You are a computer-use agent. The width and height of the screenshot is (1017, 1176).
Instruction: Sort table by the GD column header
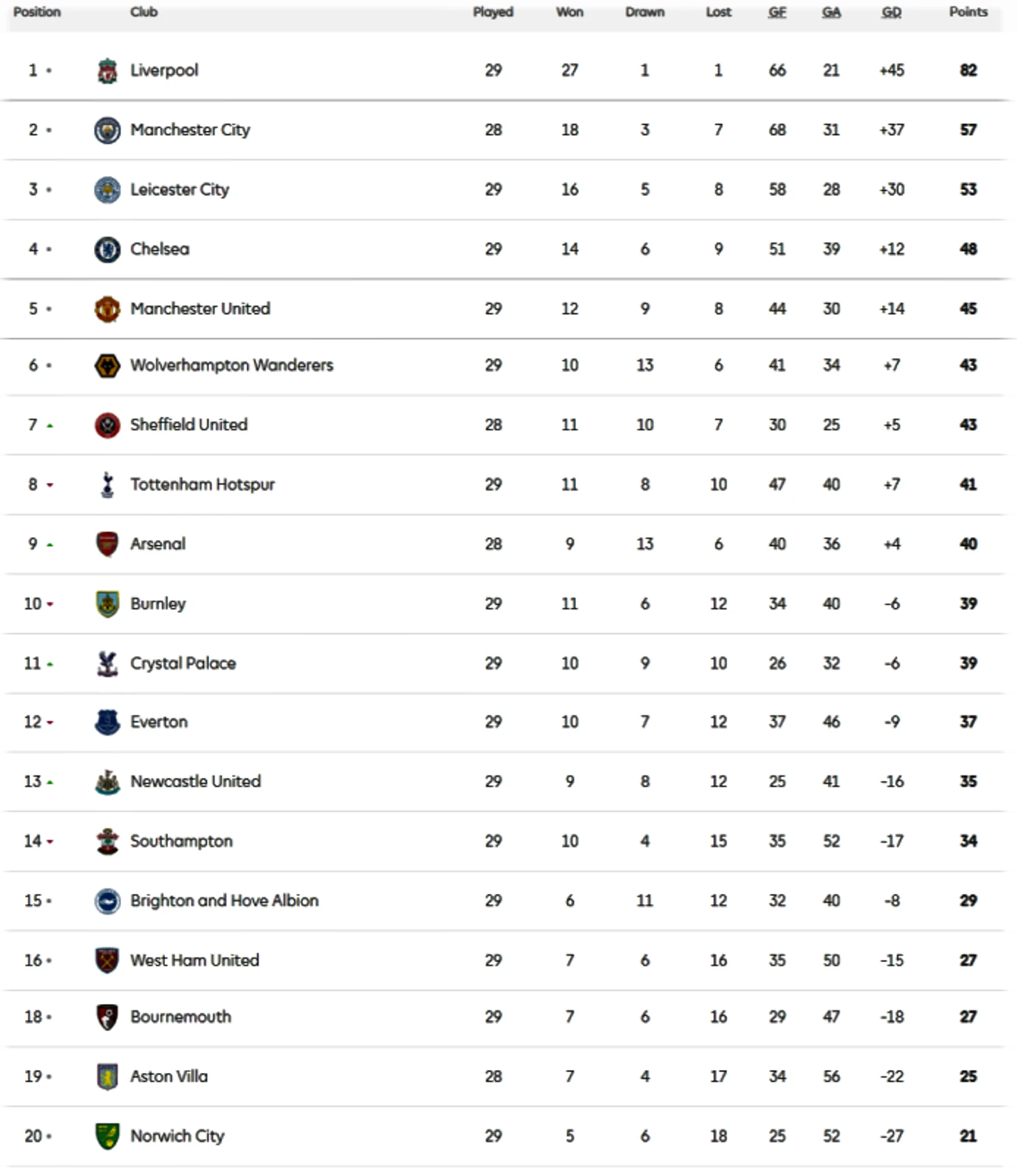(892, 12)
